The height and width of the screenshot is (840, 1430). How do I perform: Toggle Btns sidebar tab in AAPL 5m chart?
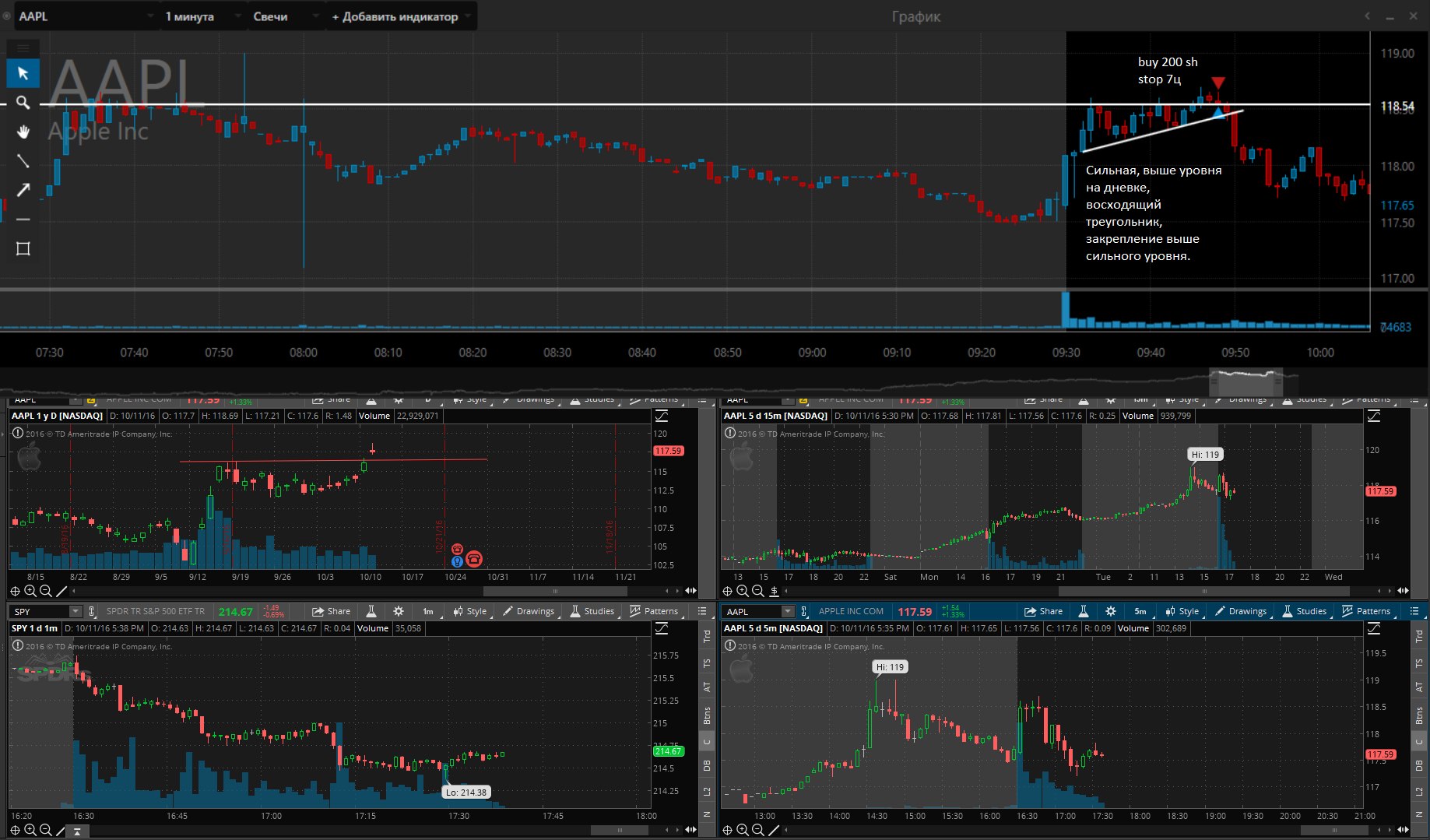coord(1419,714)
